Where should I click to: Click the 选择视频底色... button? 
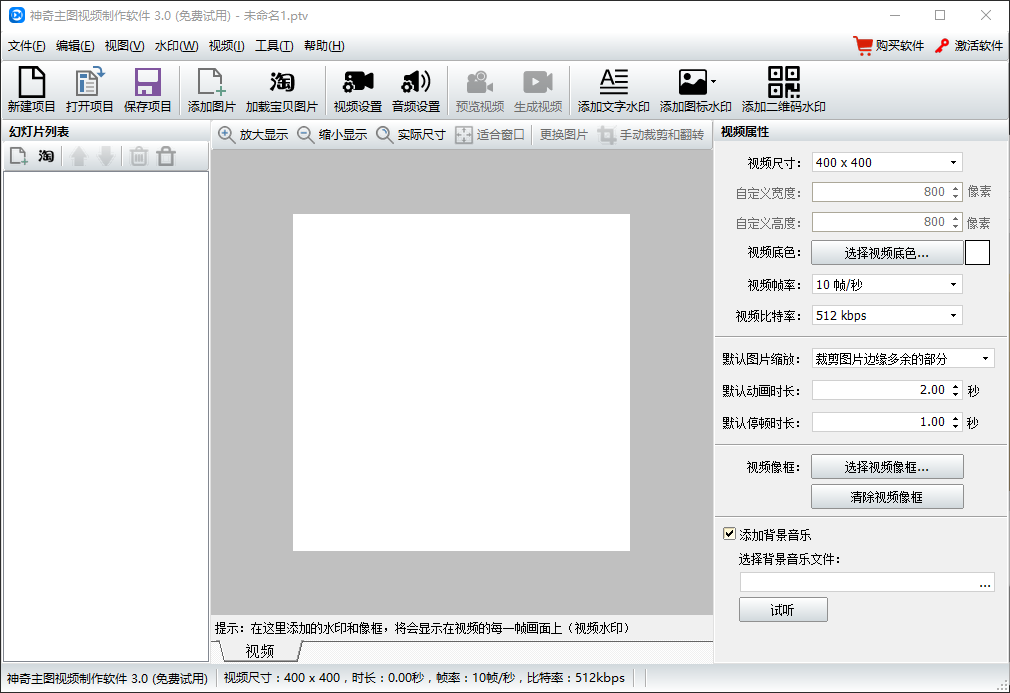pyautogui.click(x=887, y=253)
